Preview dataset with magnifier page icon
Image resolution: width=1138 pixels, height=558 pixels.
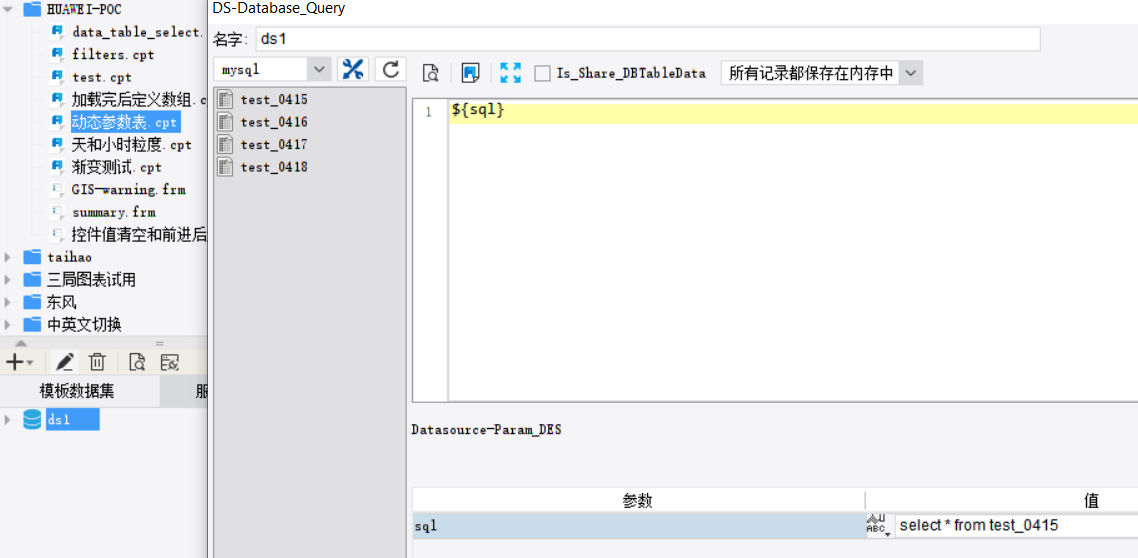coord(137,361)
